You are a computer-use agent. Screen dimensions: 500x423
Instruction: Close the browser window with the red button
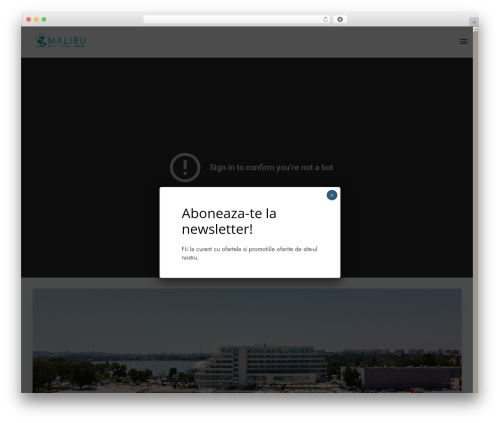(x=29, y=19)
